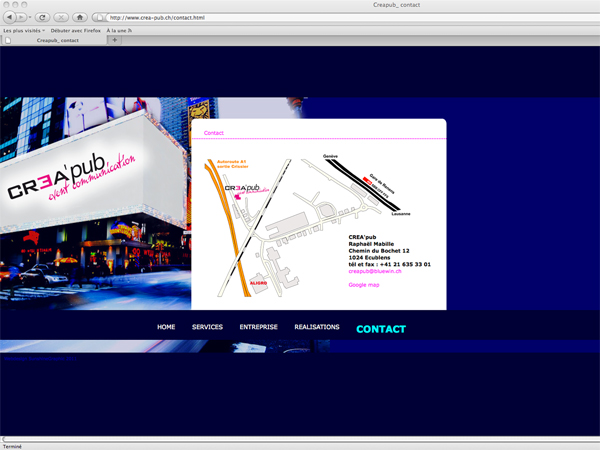This screenshot has width=600, height=450.
Task: Open the Google map link
Action: pos(364,285)
